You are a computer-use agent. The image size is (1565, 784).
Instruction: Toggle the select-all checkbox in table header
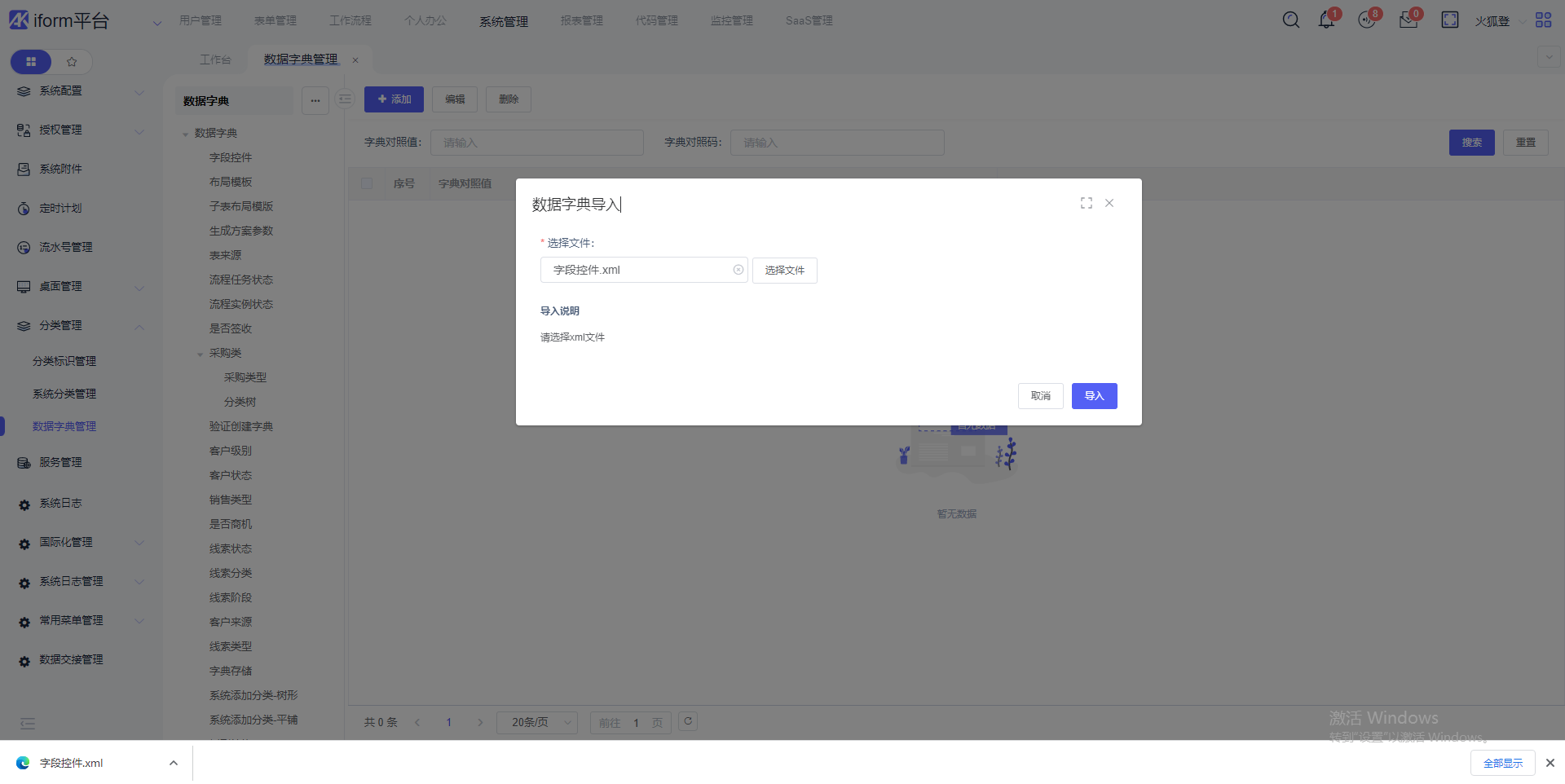coord(367,183)
